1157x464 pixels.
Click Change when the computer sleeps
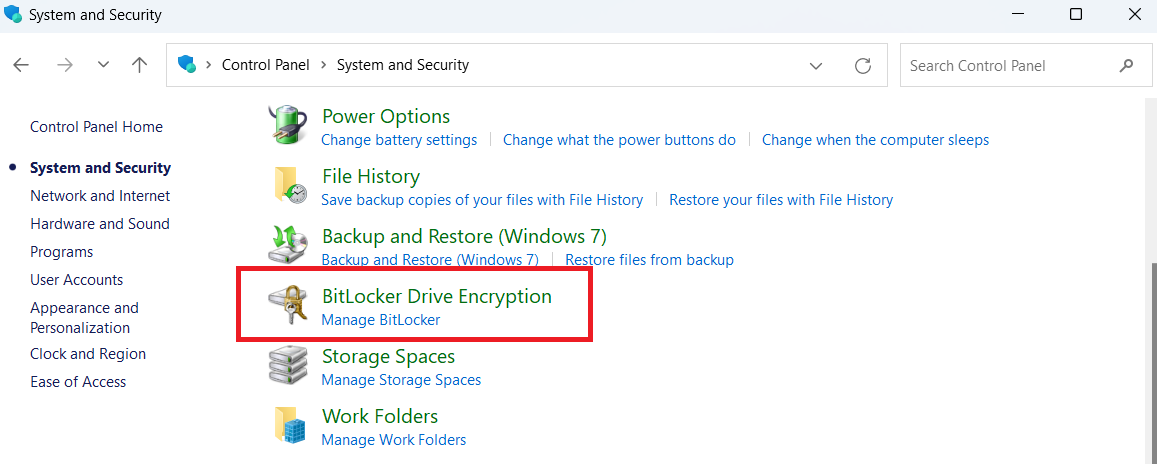[875, 139]
